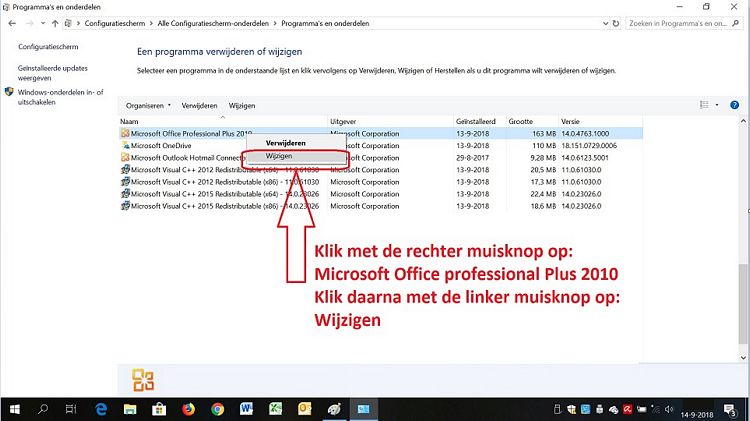
Task: Open the address bar history dropdown
Action: (x=605, y=23)
